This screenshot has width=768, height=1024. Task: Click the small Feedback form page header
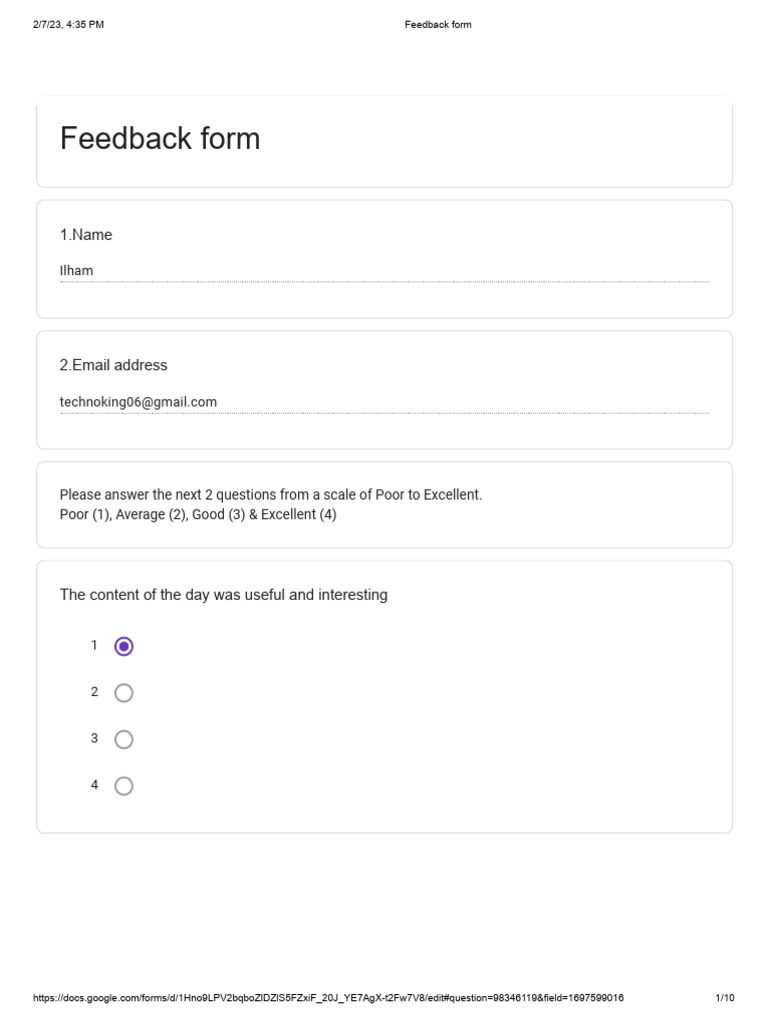point(438,25)
